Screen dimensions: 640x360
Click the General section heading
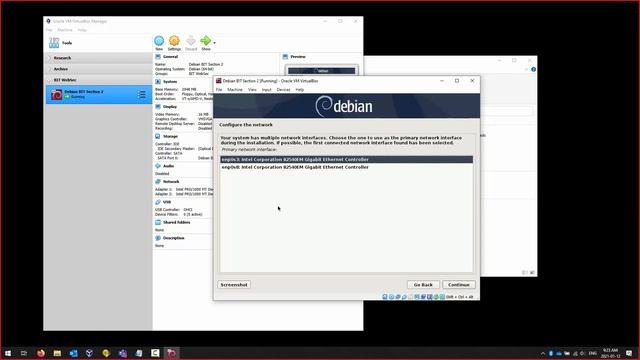tap(171, 57)
